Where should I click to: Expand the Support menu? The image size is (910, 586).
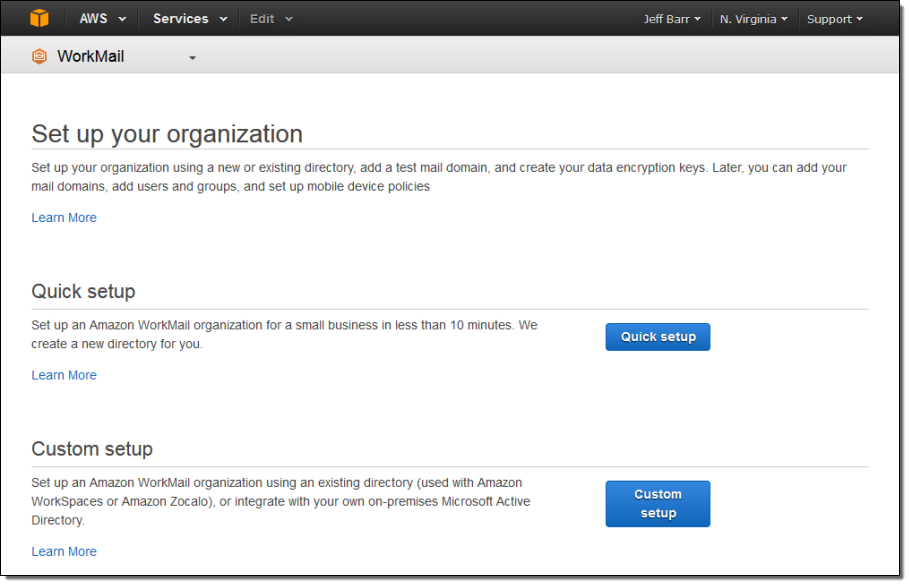(x=834, y=19)
